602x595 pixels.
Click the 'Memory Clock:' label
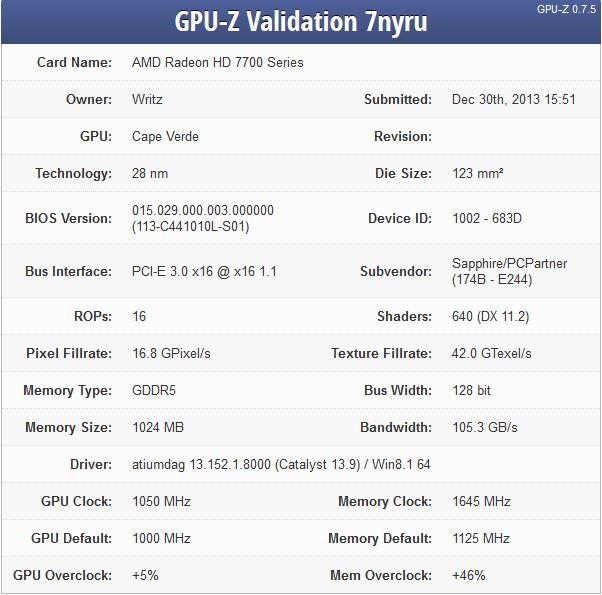pyautogui.click(x=385, y=501)
